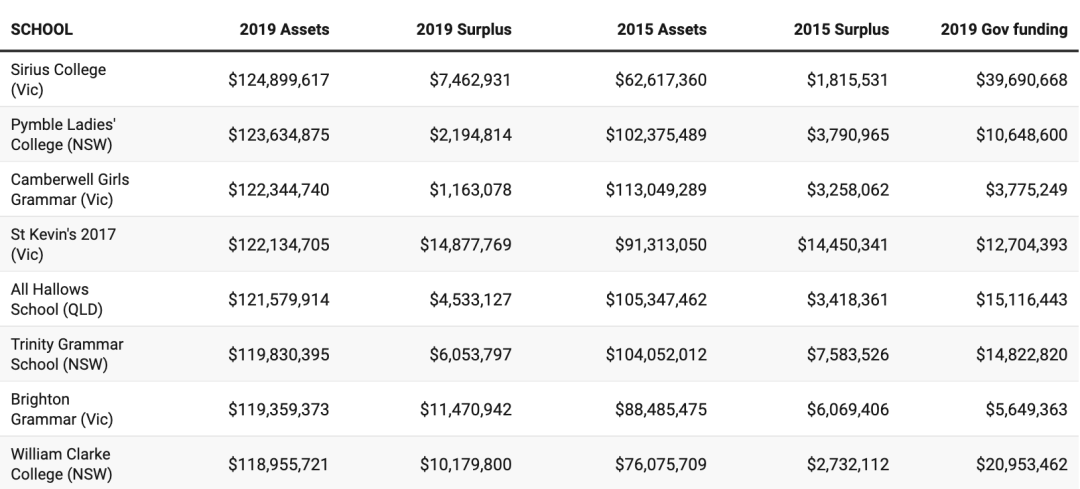
Task: Click the 2015 Assets column header
Action: [661, 30]
